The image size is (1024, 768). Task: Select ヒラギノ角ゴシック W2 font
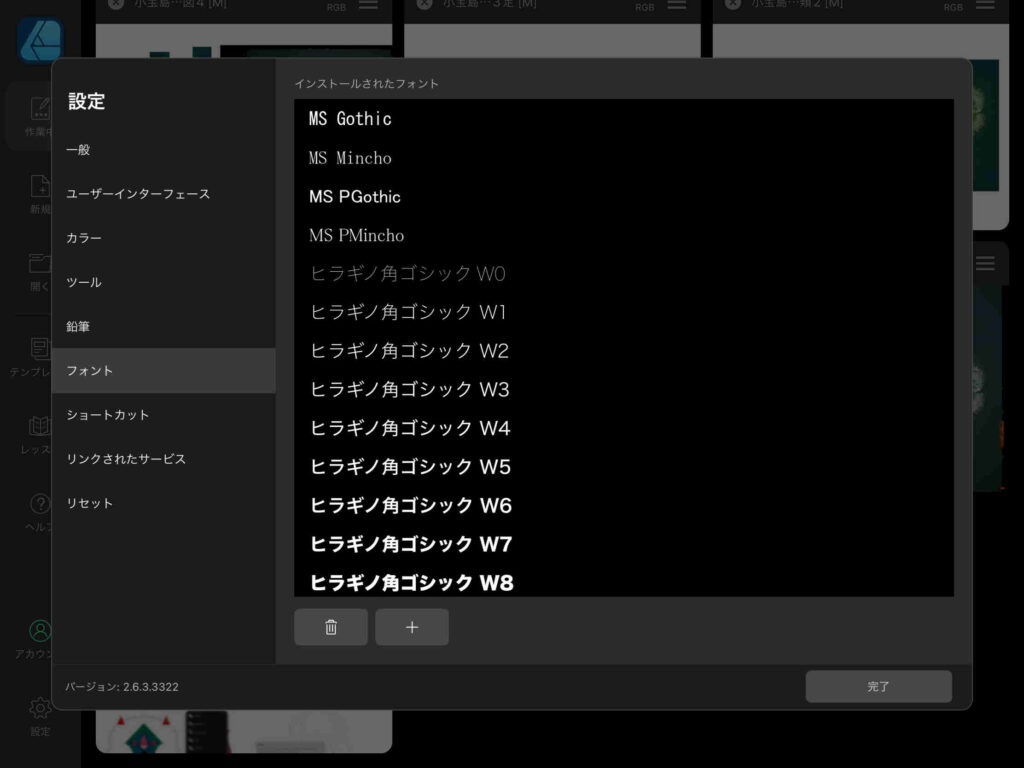[x=624, y=351]
